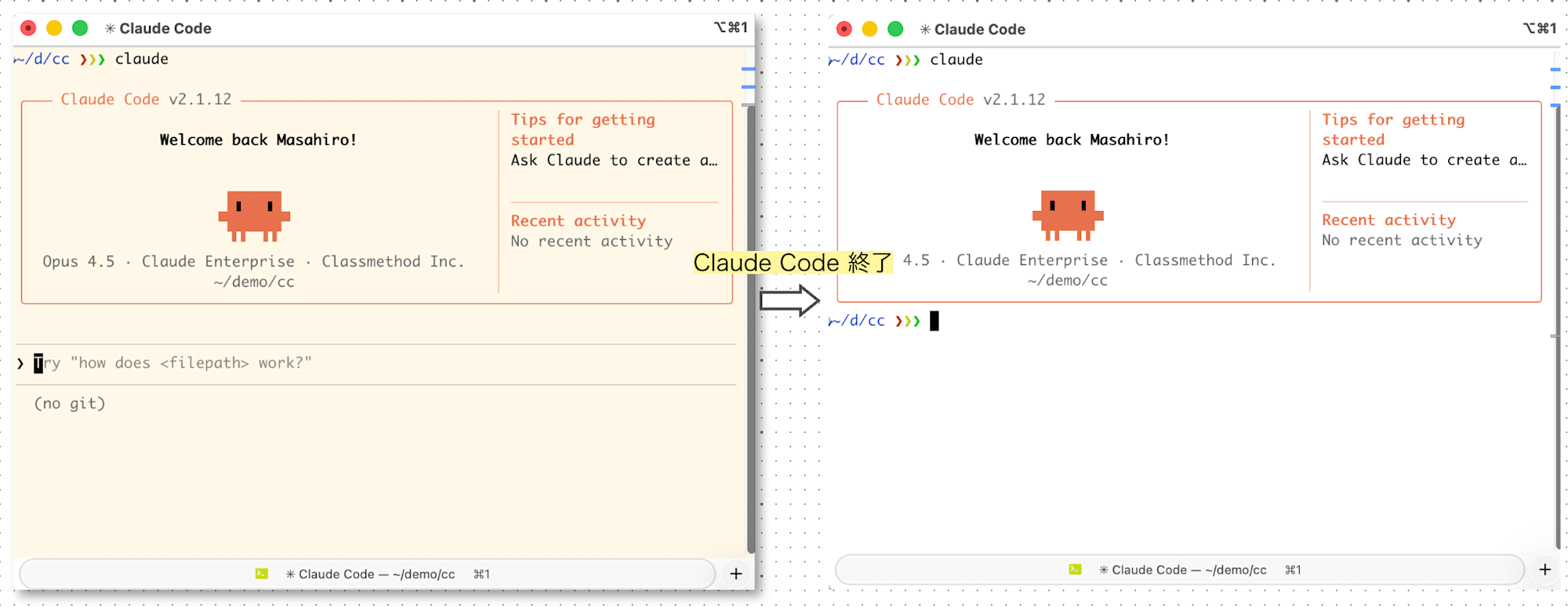Click the shell cursor in right terminal

pos(935,321)
